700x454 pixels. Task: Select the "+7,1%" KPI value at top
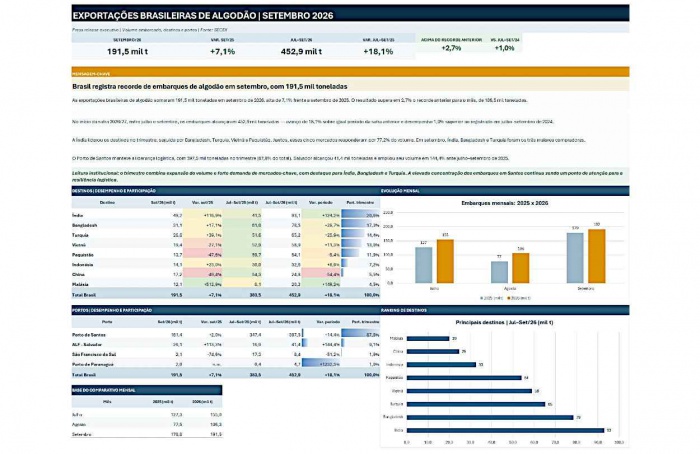click(222, 52)
